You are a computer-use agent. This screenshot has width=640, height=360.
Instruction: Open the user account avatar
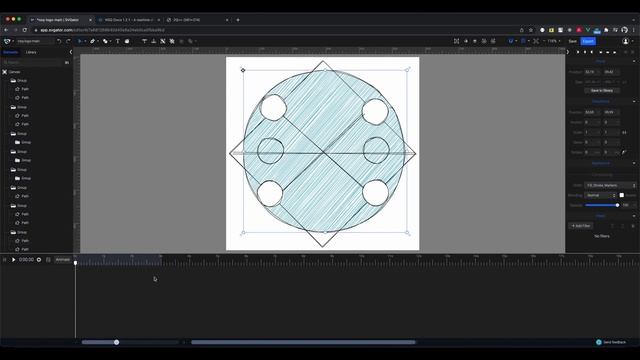[625, 41]
